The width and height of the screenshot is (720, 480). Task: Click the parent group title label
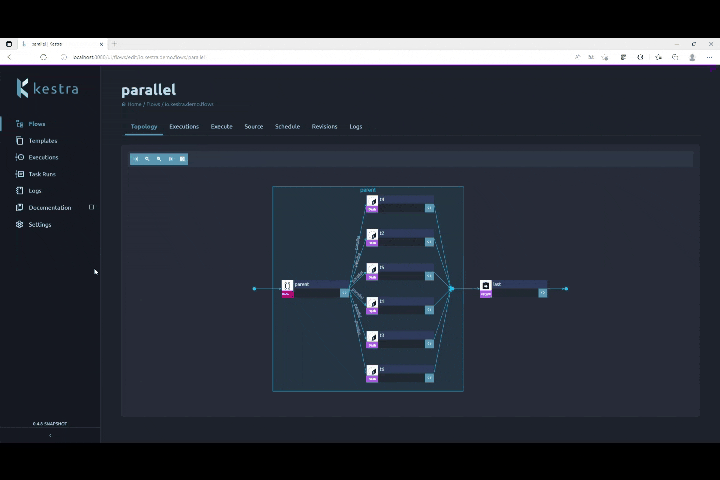367,190
